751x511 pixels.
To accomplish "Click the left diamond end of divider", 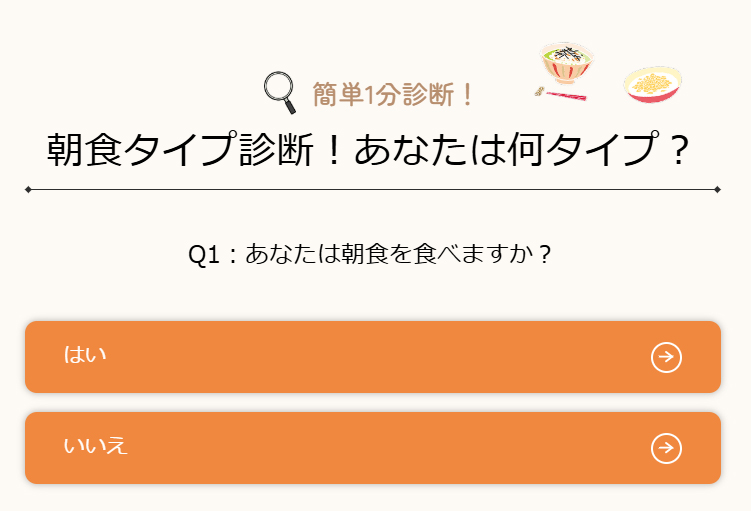I will (28, 189).
